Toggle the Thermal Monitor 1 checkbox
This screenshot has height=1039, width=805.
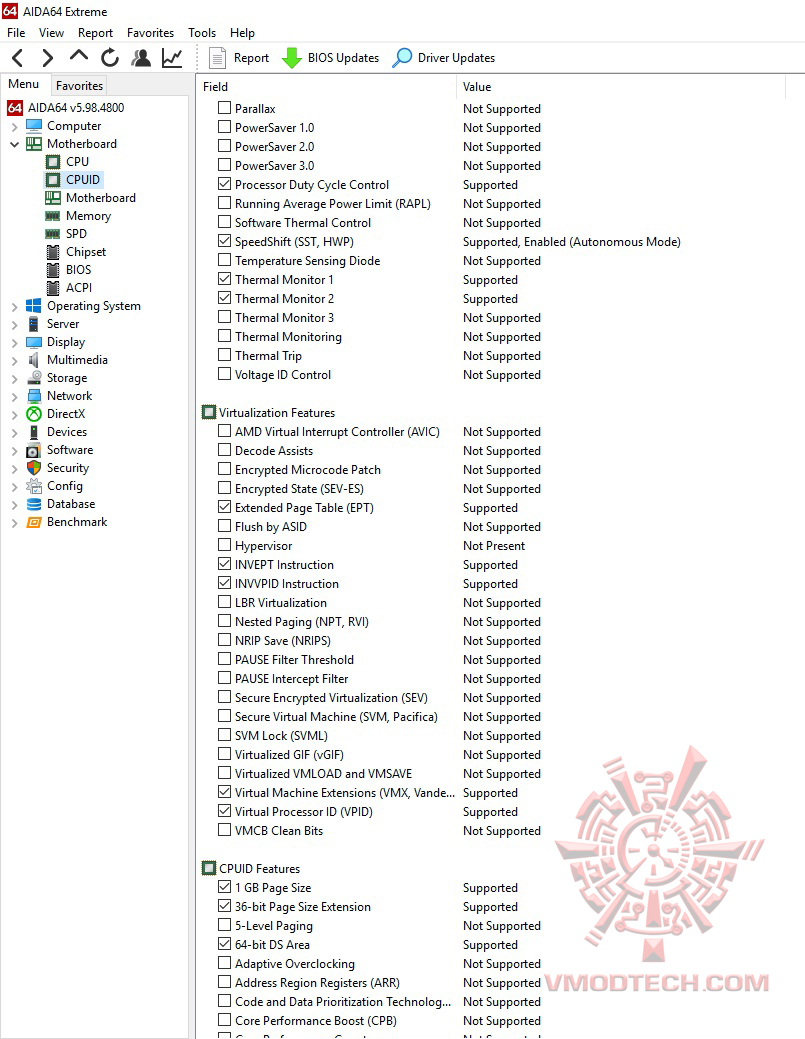point(225,279)
